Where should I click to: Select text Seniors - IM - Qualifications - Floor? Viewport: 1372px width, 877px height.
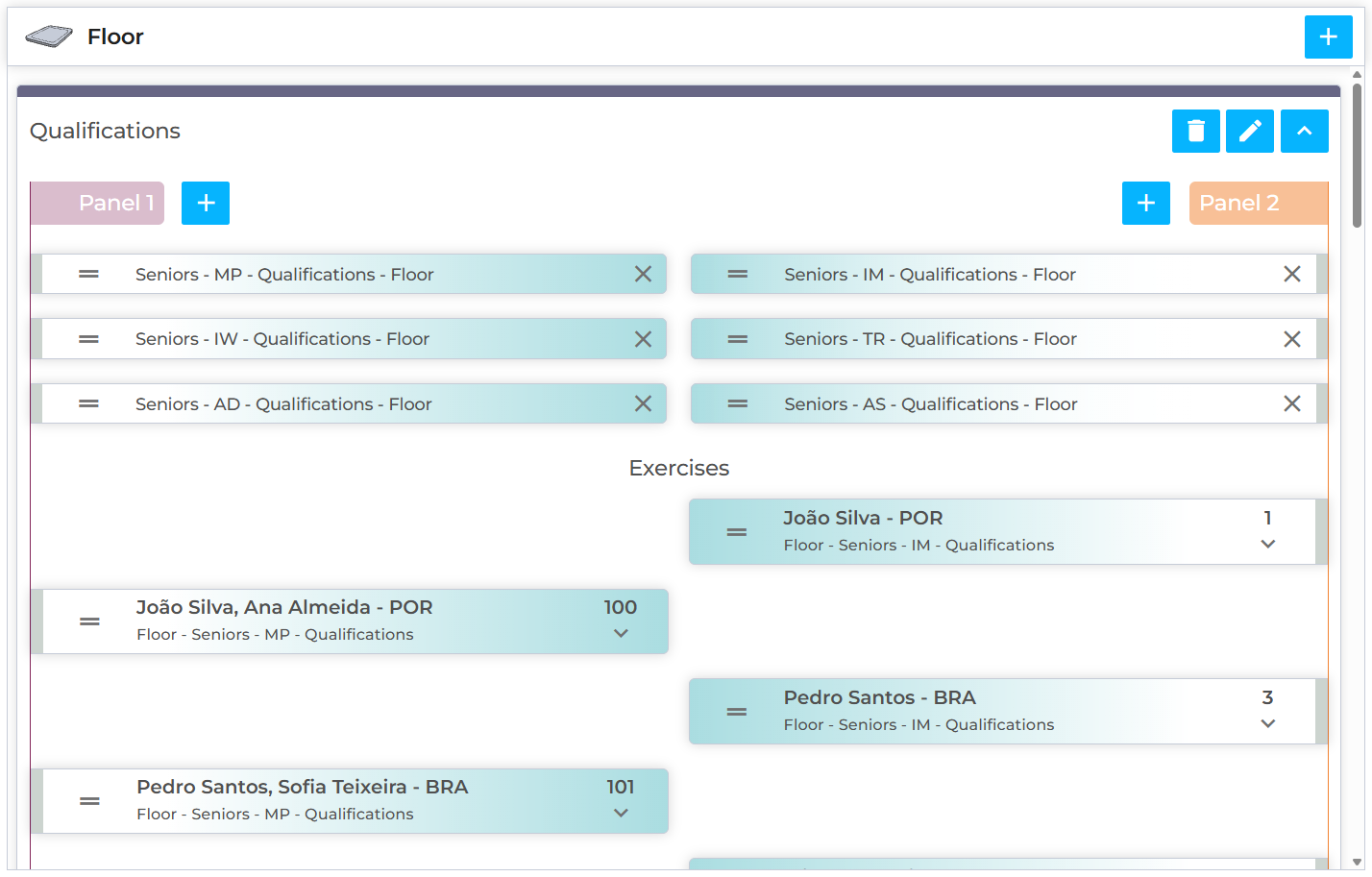pyautogui.click(x=930, y=275)
